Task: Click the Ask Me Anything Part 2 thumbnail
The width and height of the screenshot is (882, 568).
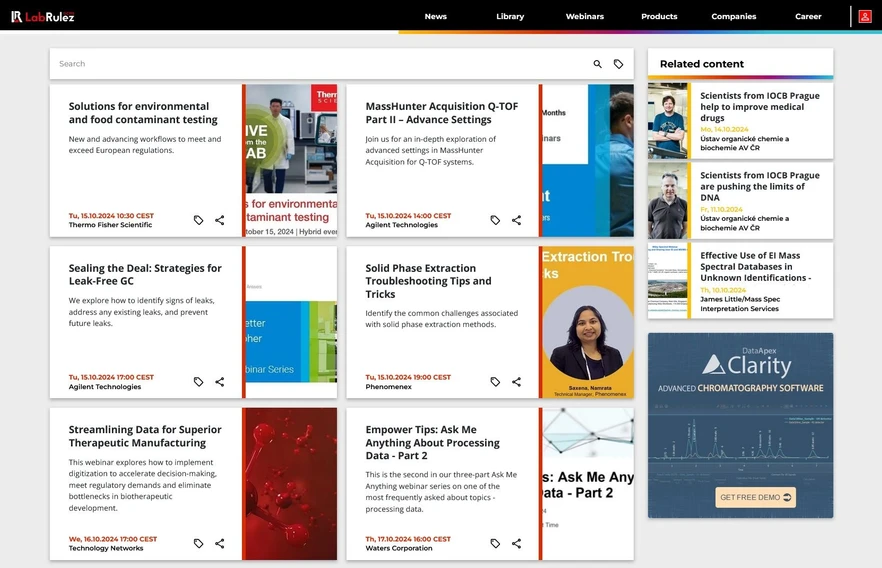Action: [x=588, y=484]
